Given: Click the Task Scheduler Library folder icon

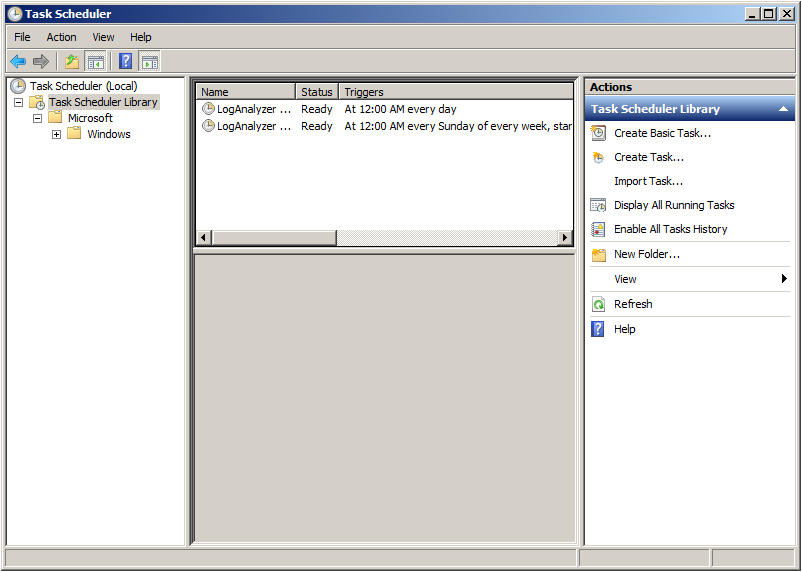Looking at the screenshot, I should [x=37, y=102].
